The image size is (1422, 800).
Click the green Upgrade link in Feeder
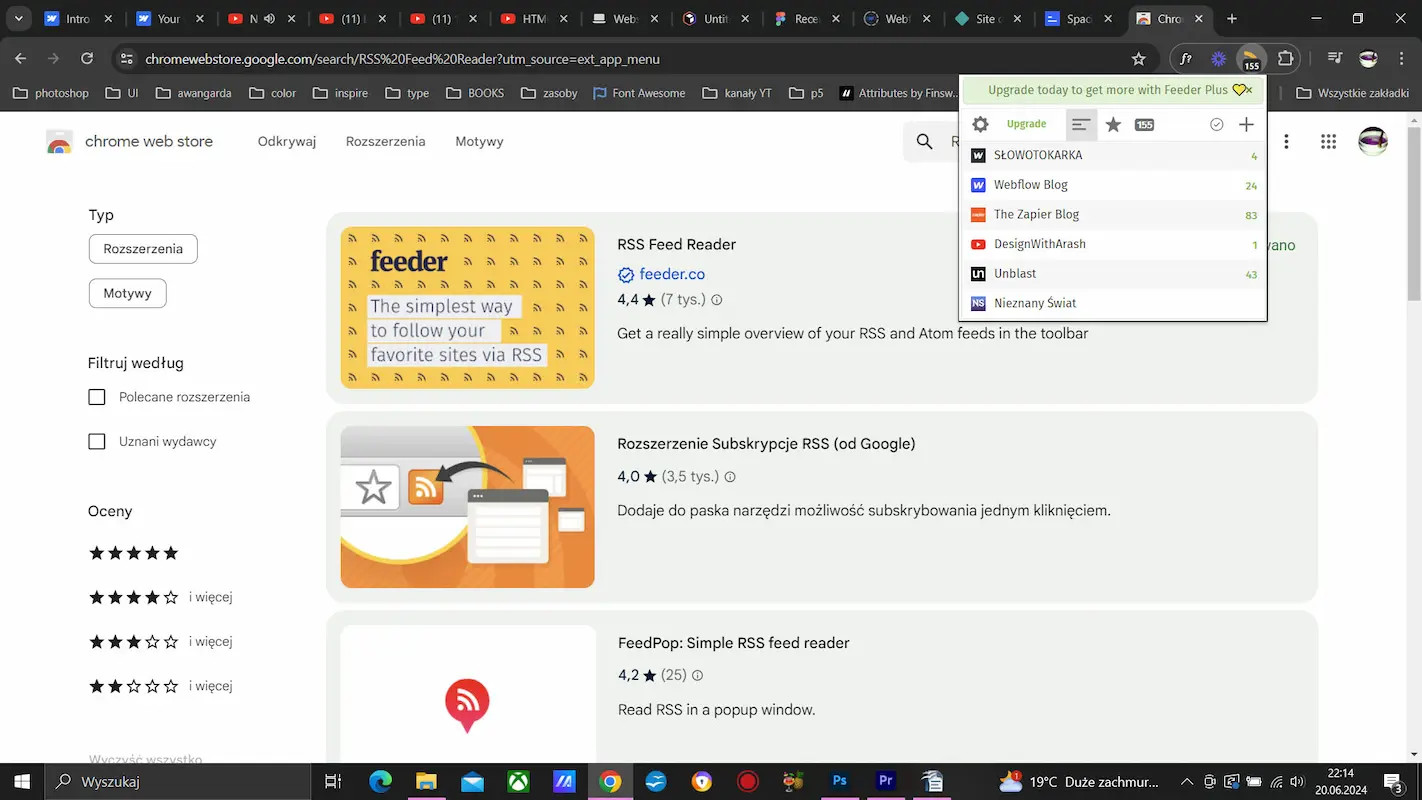coord(1026,124)
